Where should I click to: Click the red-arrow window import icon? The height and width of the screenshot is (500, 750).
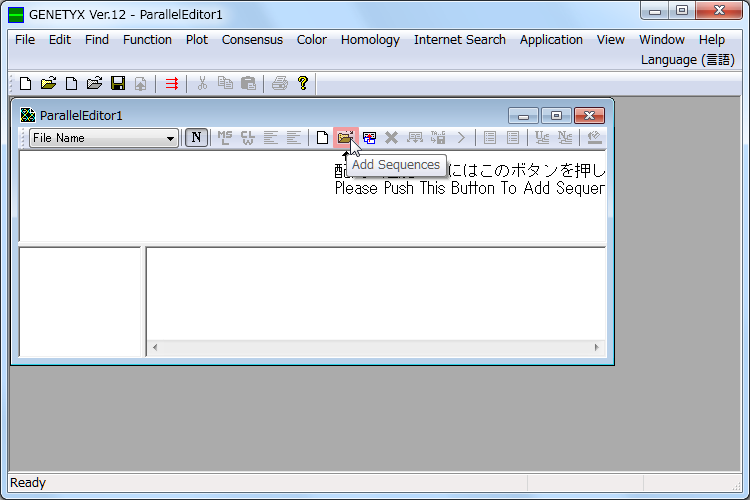369,138
